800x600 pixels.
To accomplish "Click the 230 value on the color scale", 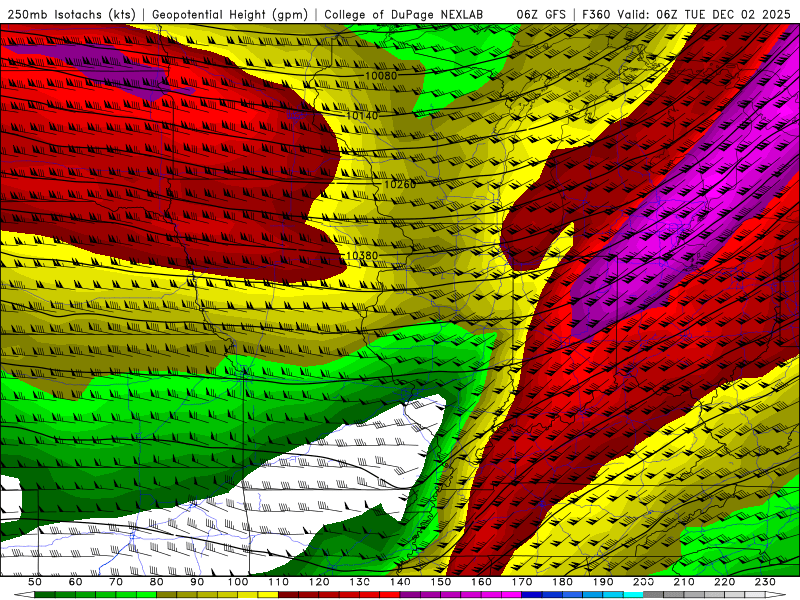I will click(x=765, y=582).
